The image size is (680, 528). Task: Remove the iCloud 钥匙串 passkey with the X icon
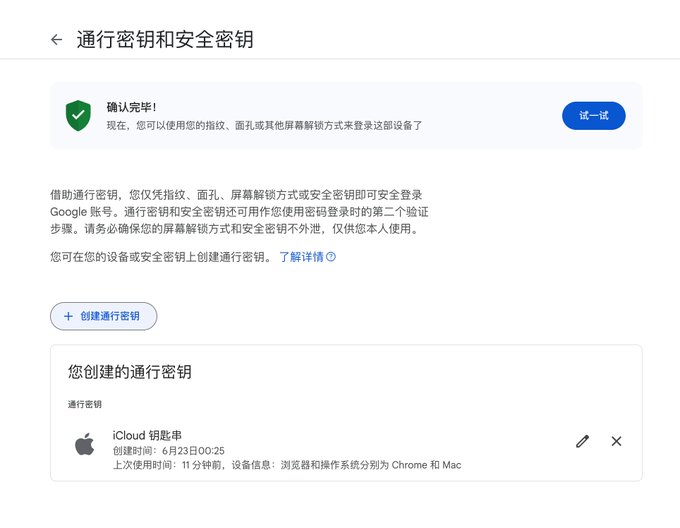point(616,441)
